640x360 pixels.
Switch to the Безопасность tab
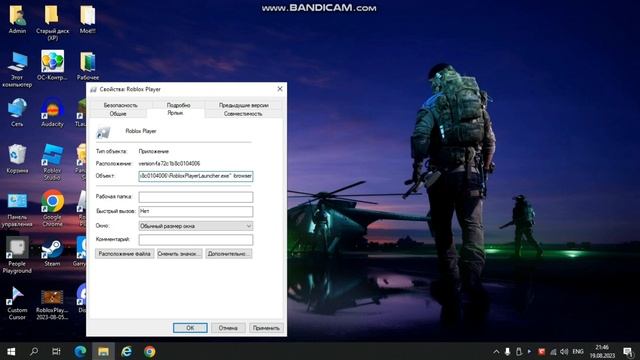pos(120,105)
